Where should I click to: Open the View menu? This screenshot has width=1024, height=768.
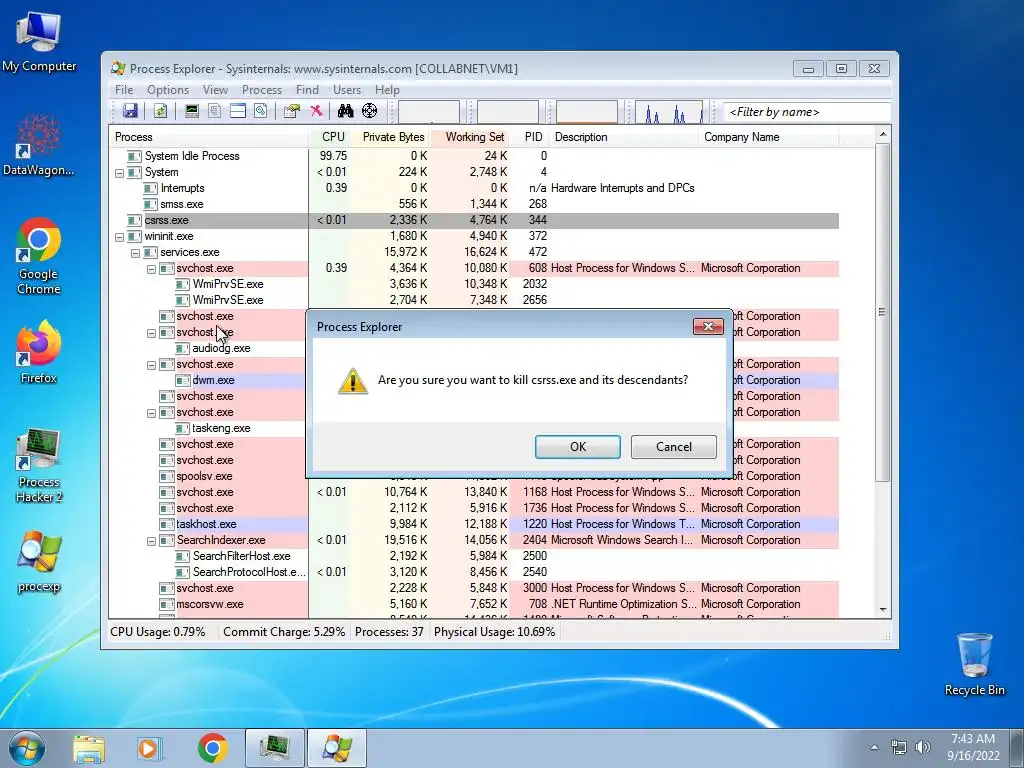215,89
